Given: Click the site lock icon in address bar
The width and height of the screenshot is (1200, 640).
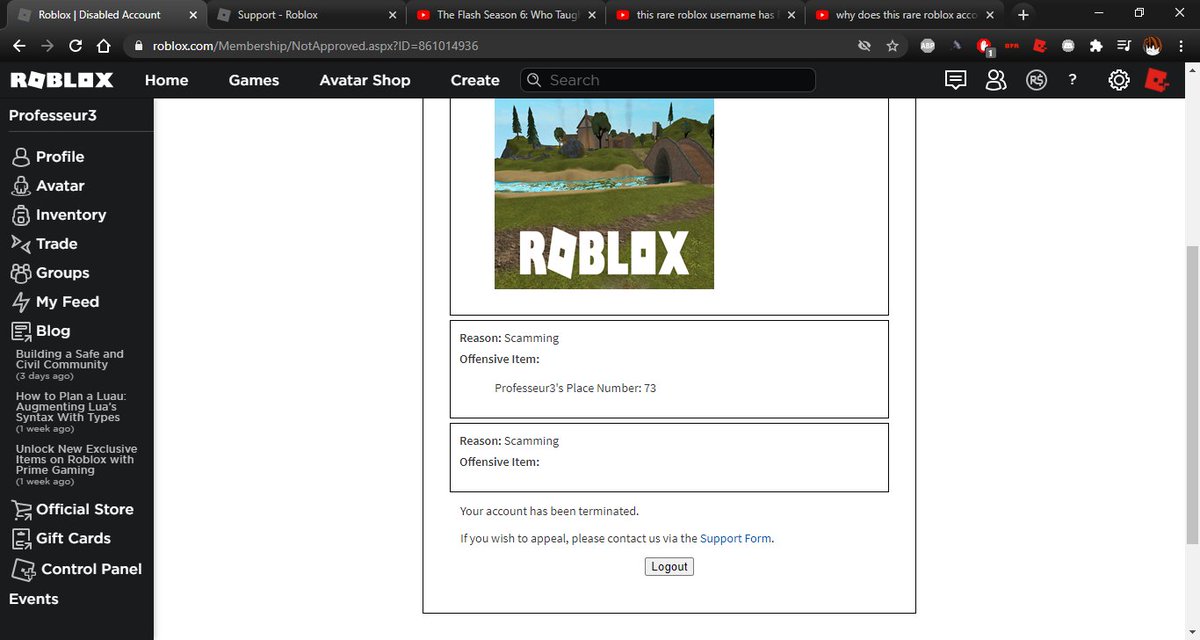Looking at the screenshot, I should point(139,46).
